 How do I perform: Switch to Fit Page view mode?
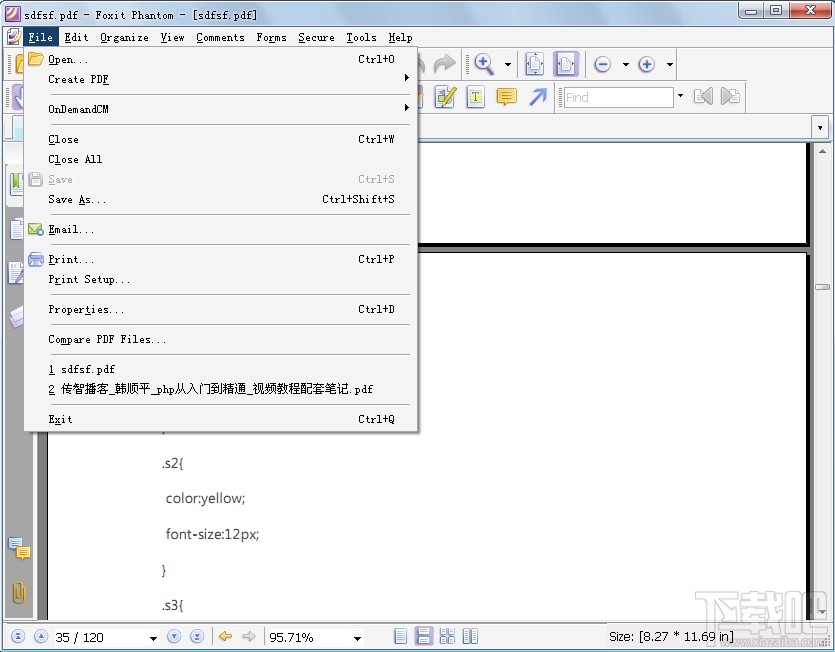click(534, 64)
